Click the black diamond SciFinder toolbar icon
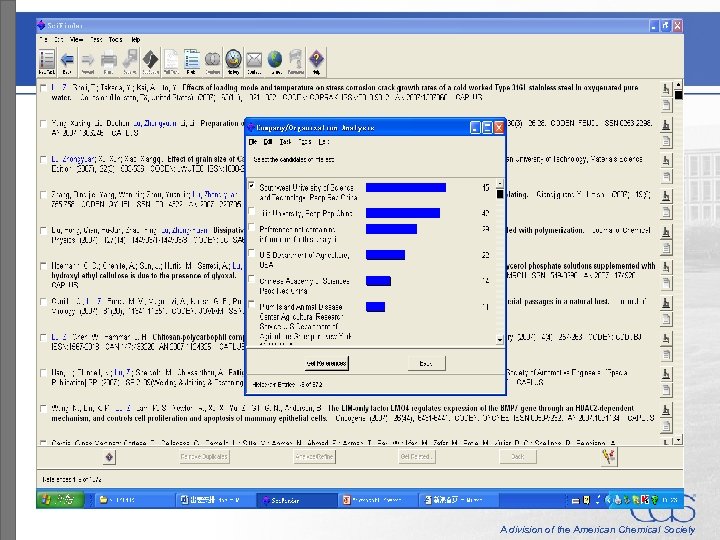Screen dimensions: 720x540 [x=150, y=62]
